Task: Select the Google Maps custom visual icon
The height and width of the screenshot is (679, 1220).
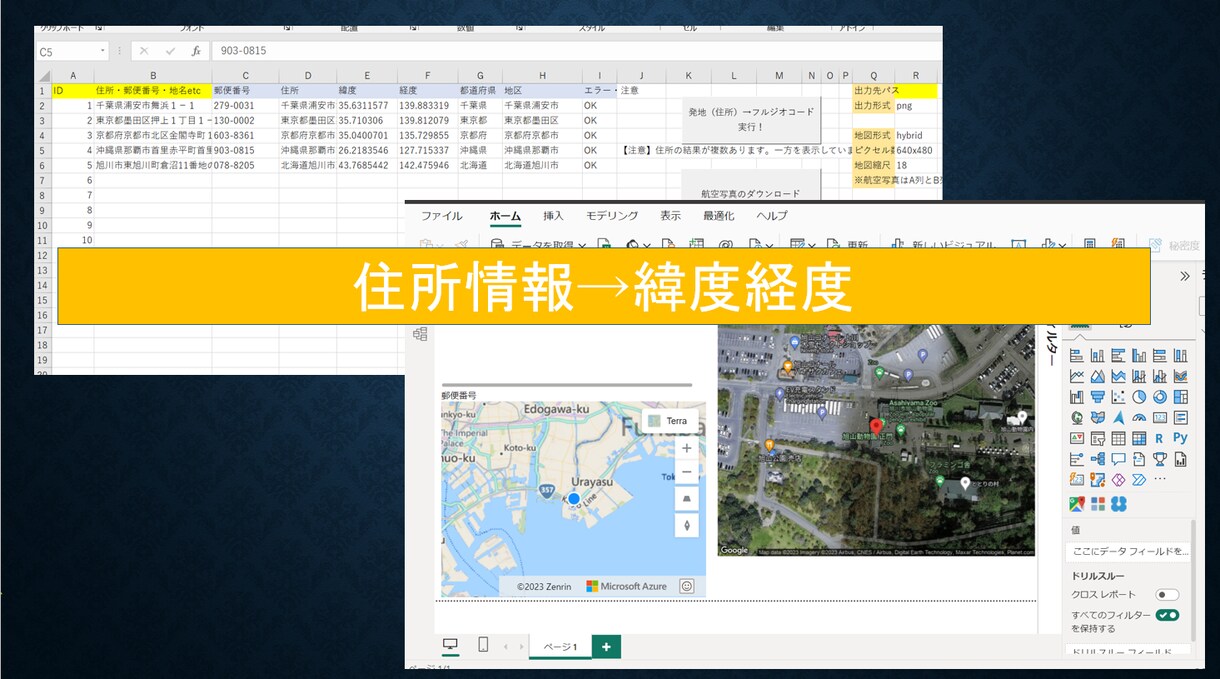Action: coord(1077,503)
